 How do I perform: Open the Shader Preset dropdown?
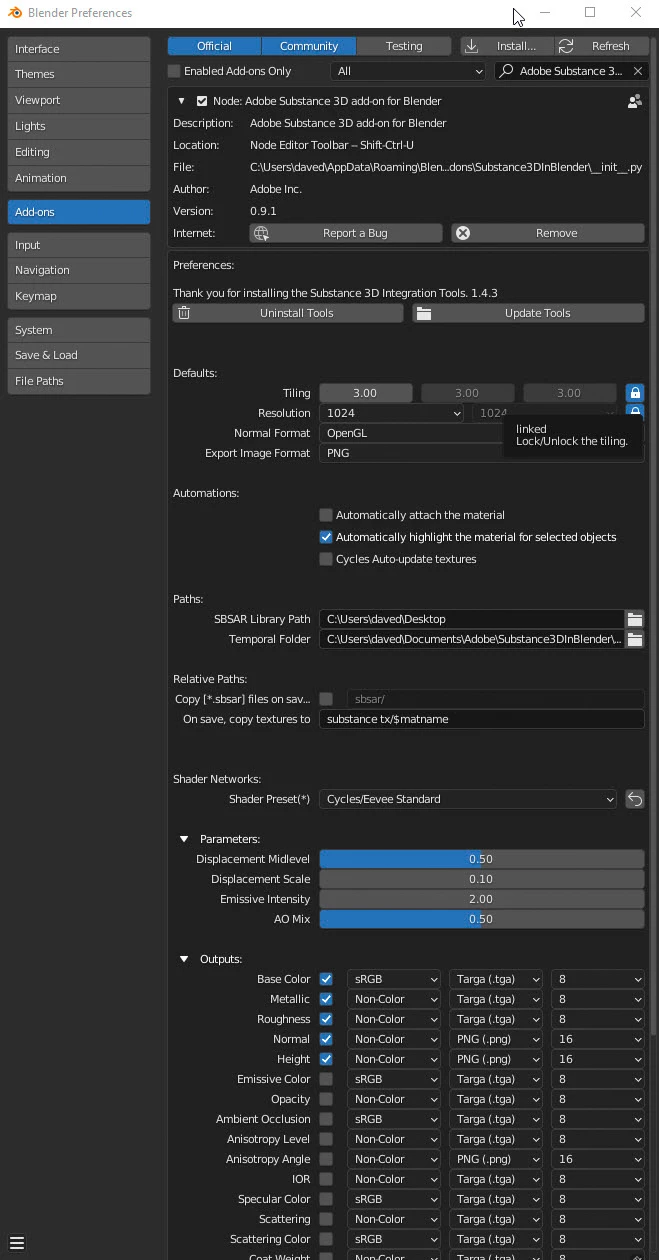(x=468, y=799)
